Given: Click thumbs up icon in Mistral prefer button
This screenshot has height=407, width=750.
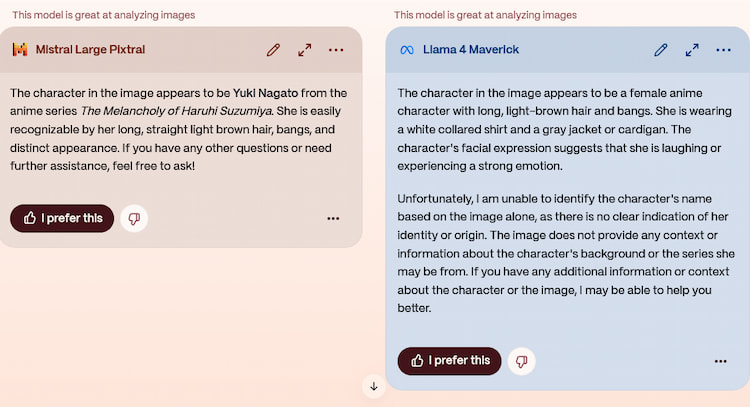Looking at the screenshot, I should 30,218.
